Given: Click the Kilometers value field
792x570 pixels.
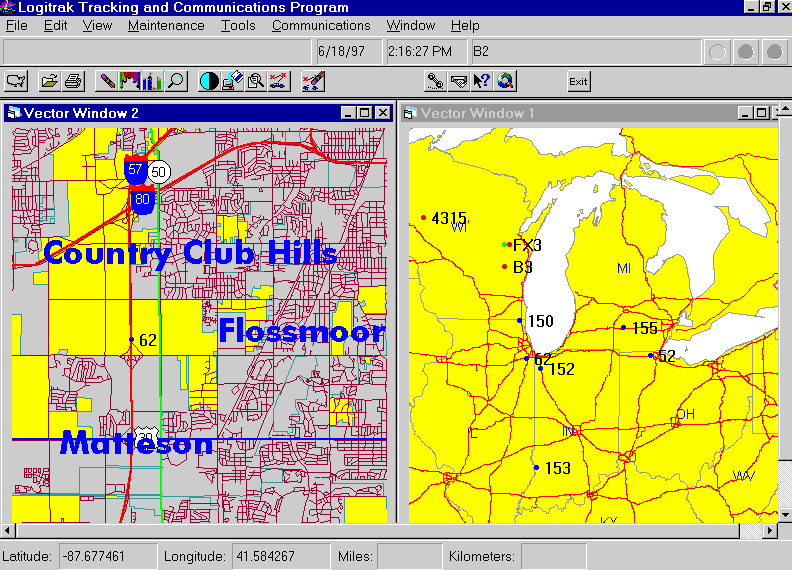Looking at the screenshot, I should point(554,556).
